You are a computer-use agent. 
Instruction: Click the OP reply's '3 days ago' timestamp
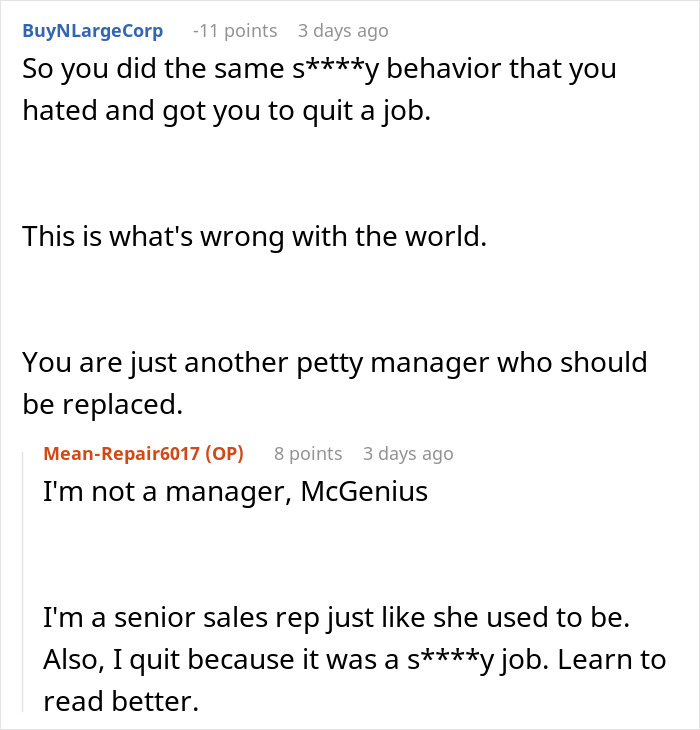pyautogui.click(x=408, y=454)
